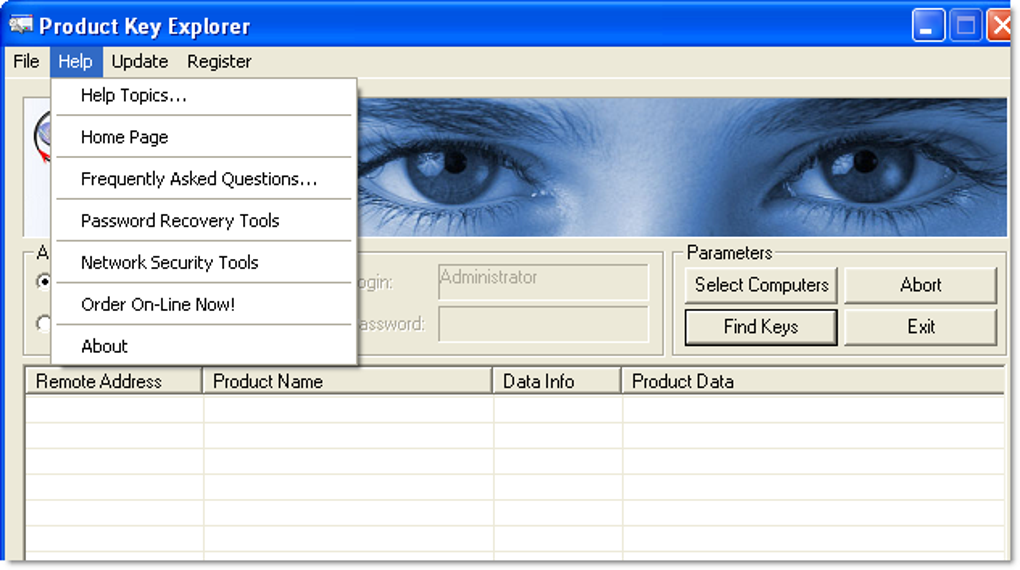Open the Update menu

[x=140, y=62]
